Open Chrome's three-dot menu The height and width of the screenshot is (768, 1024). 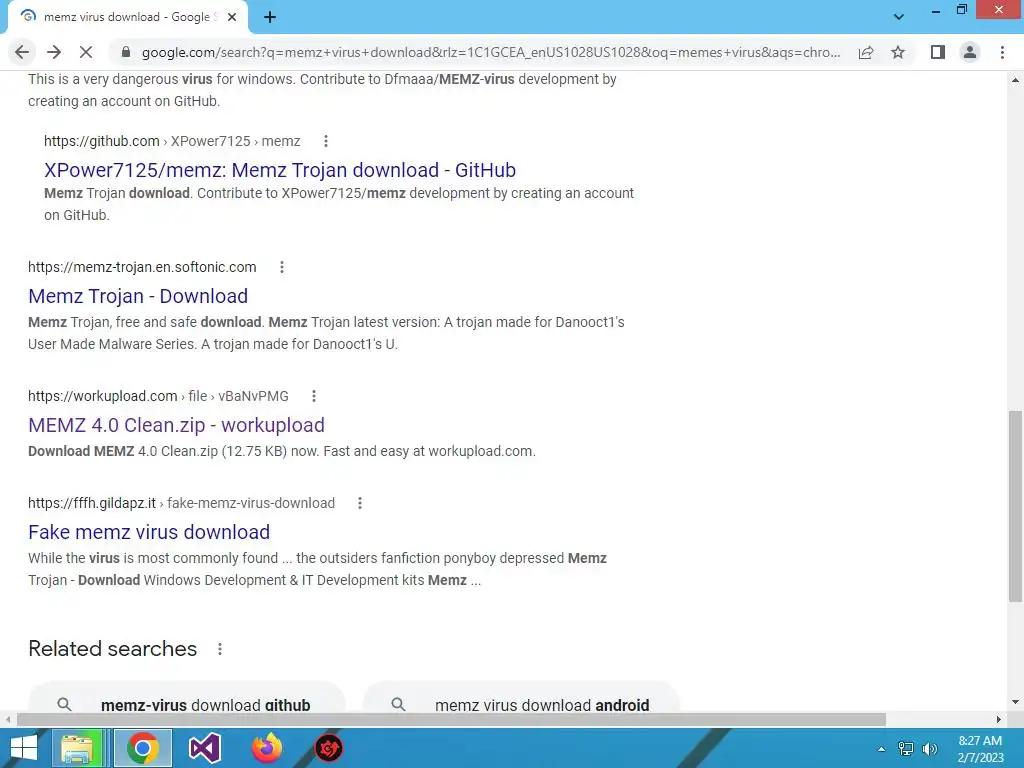coord(1002,52)
